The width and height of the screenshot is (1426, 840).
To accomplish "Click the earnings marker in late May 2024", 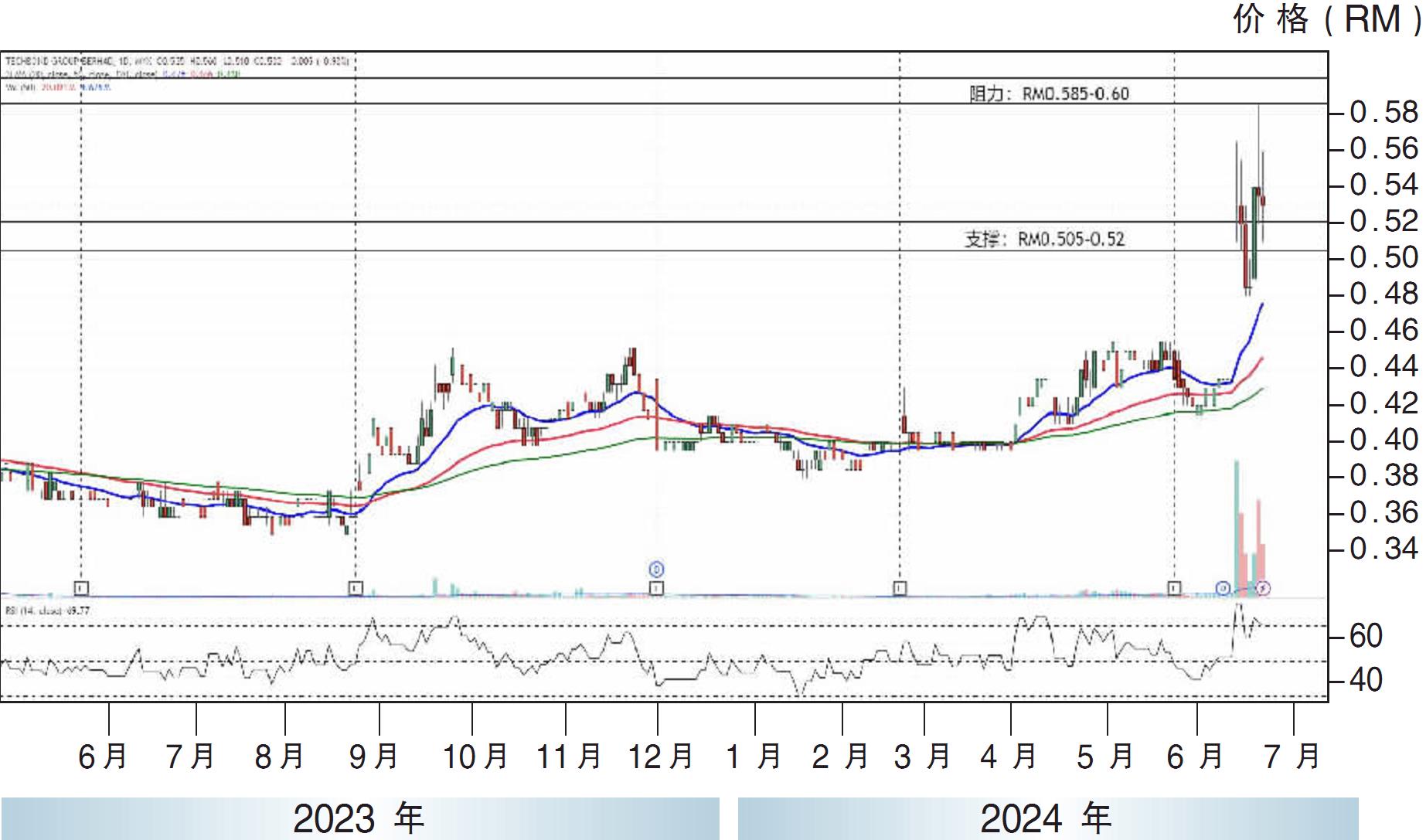I will tap(1174, 589).
